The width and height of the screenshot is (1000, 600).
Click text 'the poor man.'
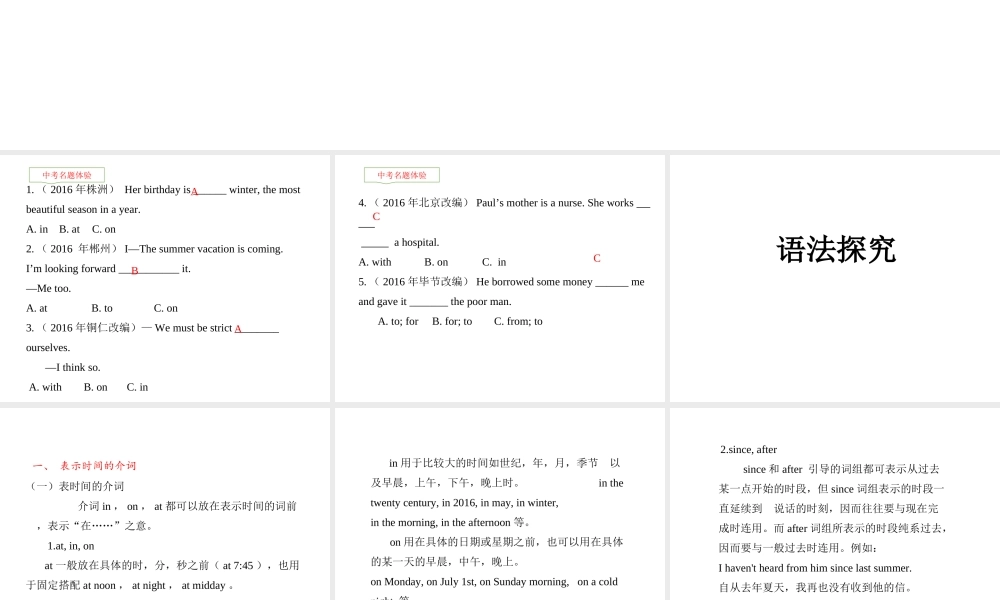pyautogui.click(x=481, y=302)
